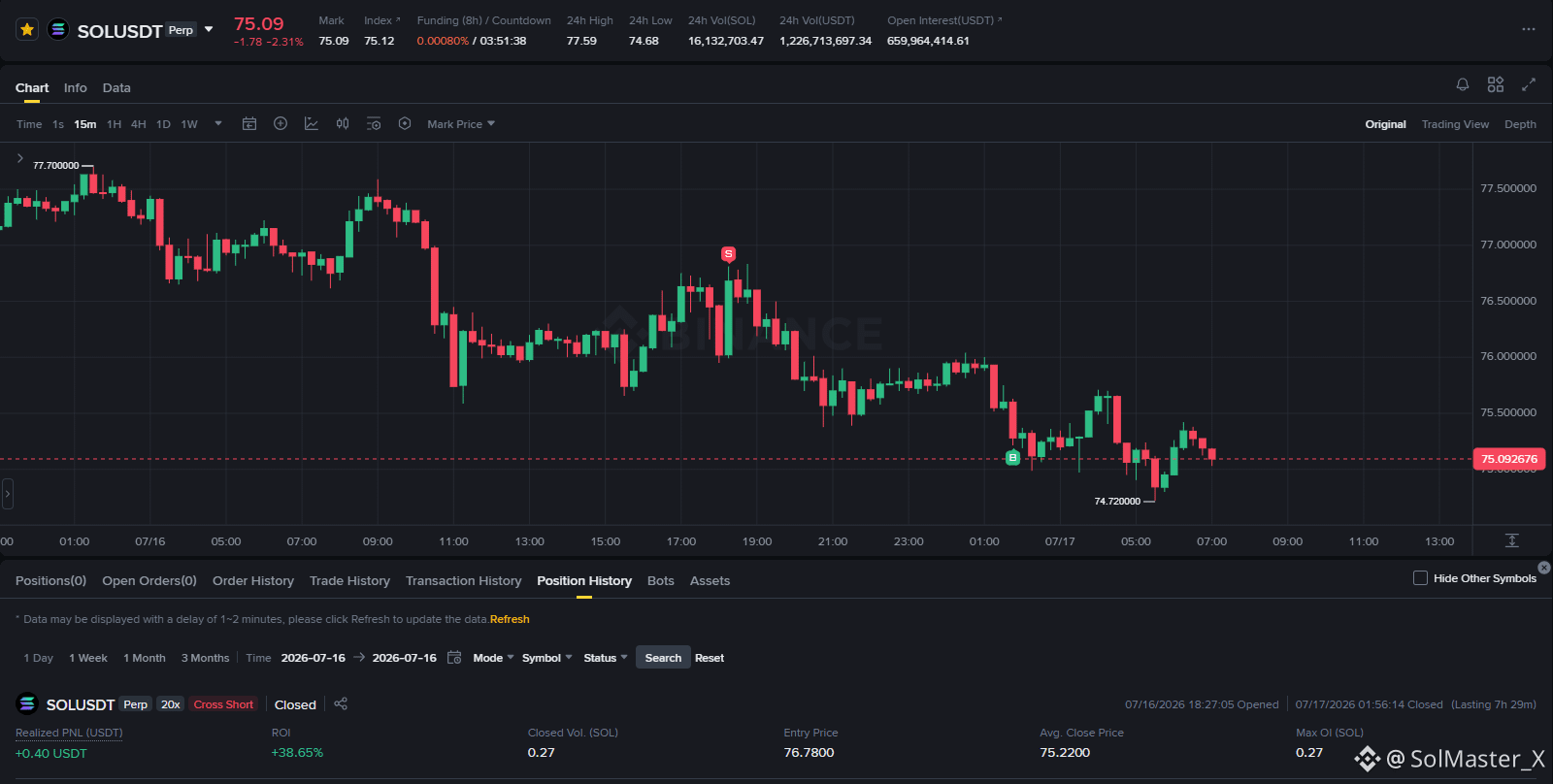Viewport: 1553px width, 784px height.
Task: Open the date range calendar picker
Action: point(454,658)
